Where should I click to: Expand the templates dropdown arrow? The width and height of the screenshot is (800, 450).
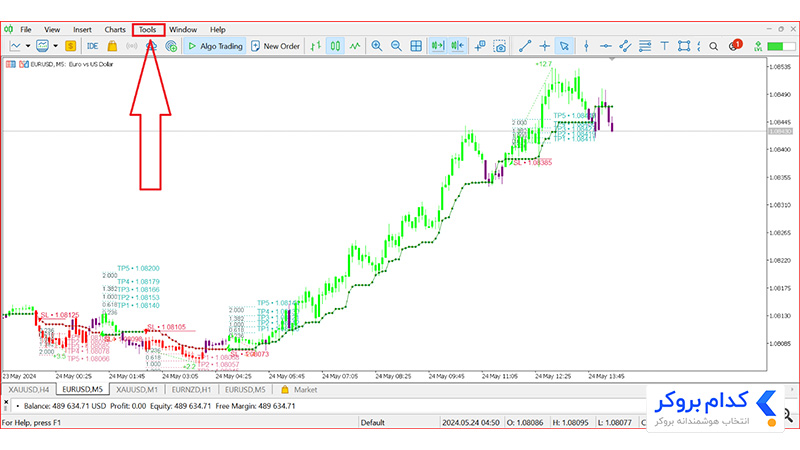pos(56,46)
